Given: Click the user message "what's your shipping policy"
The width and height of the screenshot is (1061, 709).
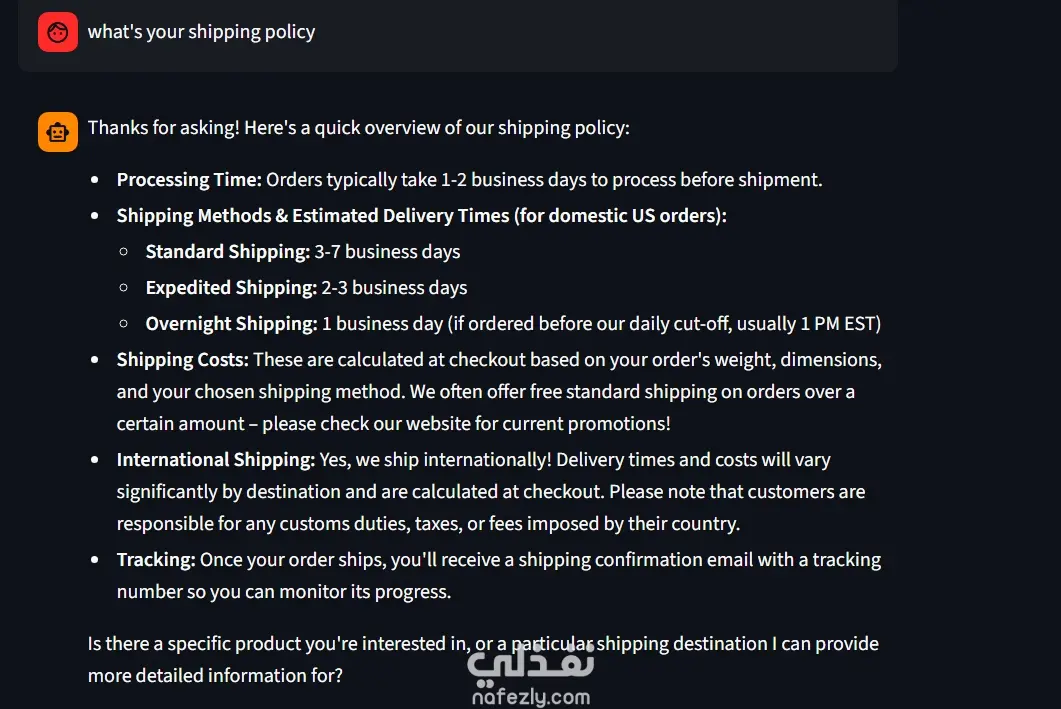Looking at the screenshot, I should click(x=201, y=32).
